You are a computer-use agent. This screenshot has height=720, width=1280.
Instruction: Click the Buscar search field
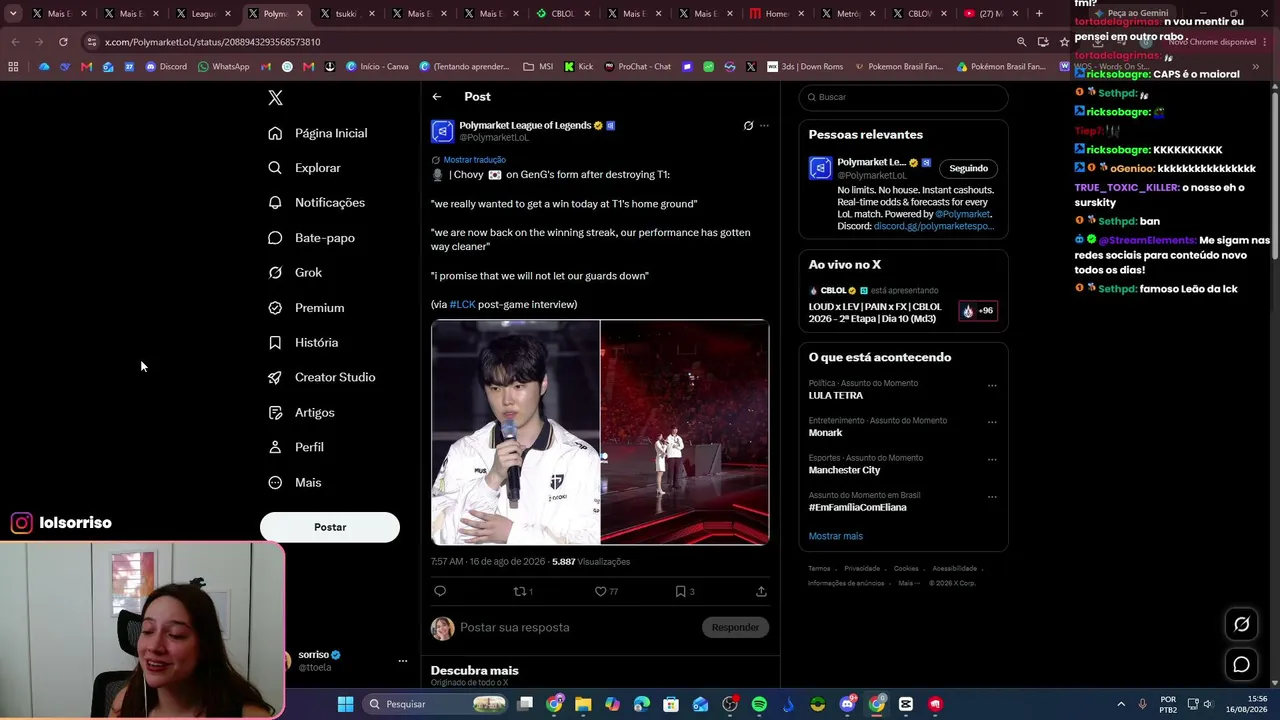[903, 97]
